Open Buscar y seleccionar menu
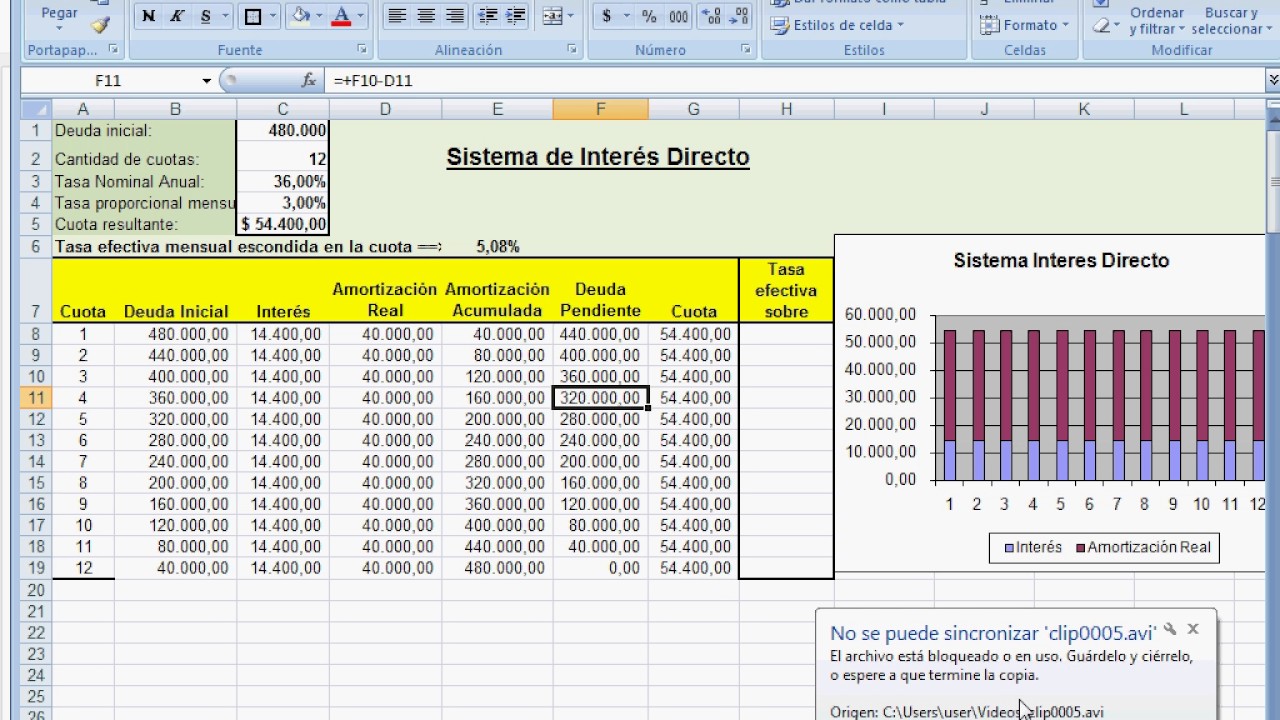Viewport: 1280px width, 720px height. (1230, 21)
